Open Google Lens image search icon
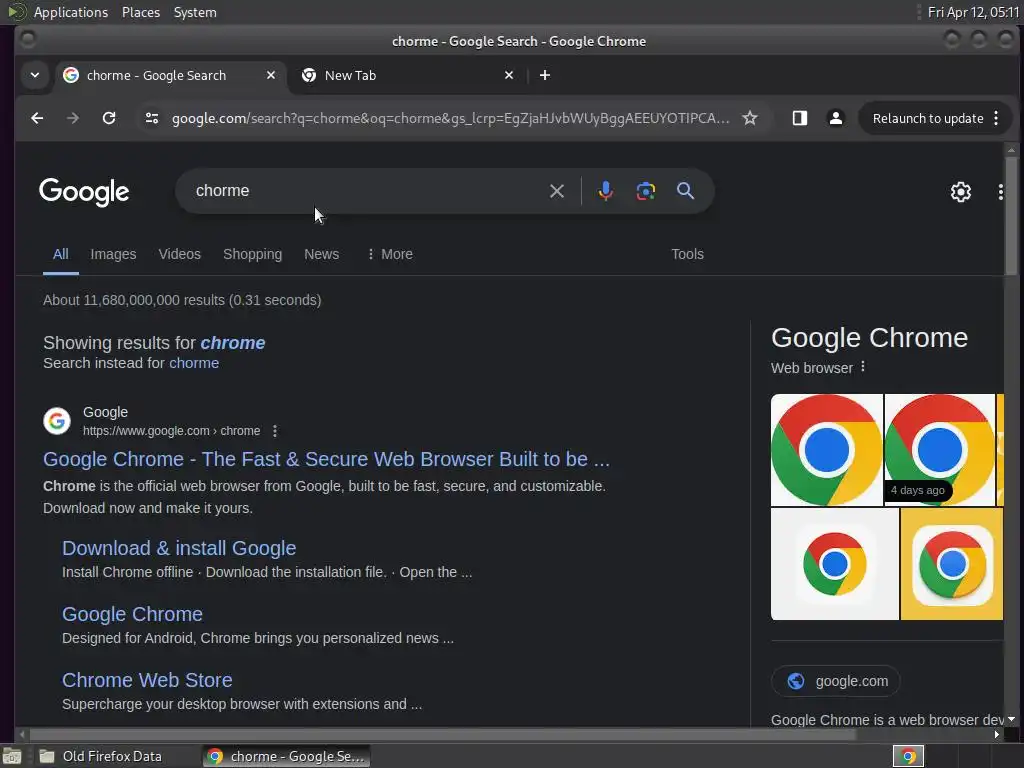1024x768 pixels. [x=645, y=191]
